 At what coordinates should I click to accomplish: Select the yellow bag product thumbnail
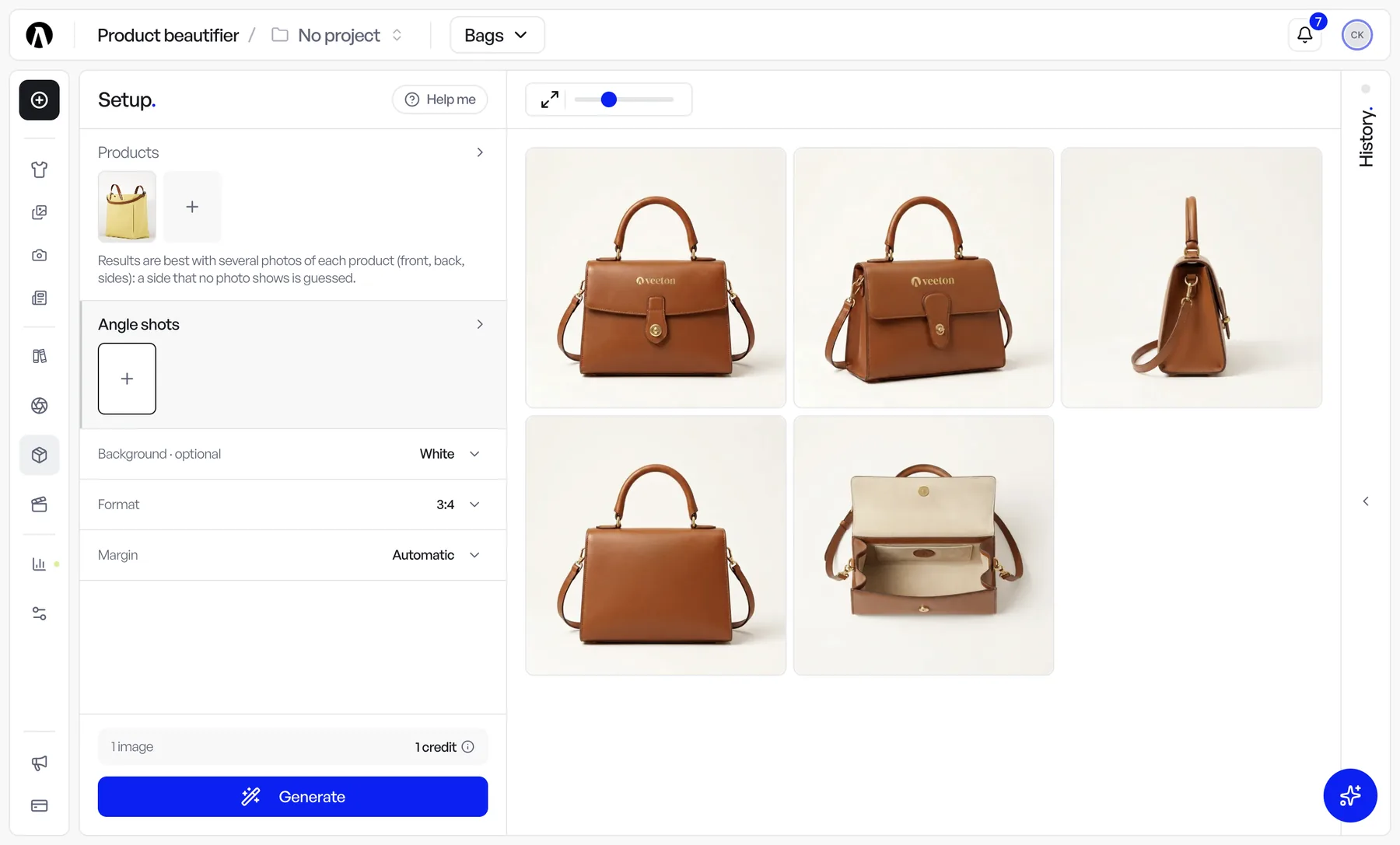coord(127,207)
